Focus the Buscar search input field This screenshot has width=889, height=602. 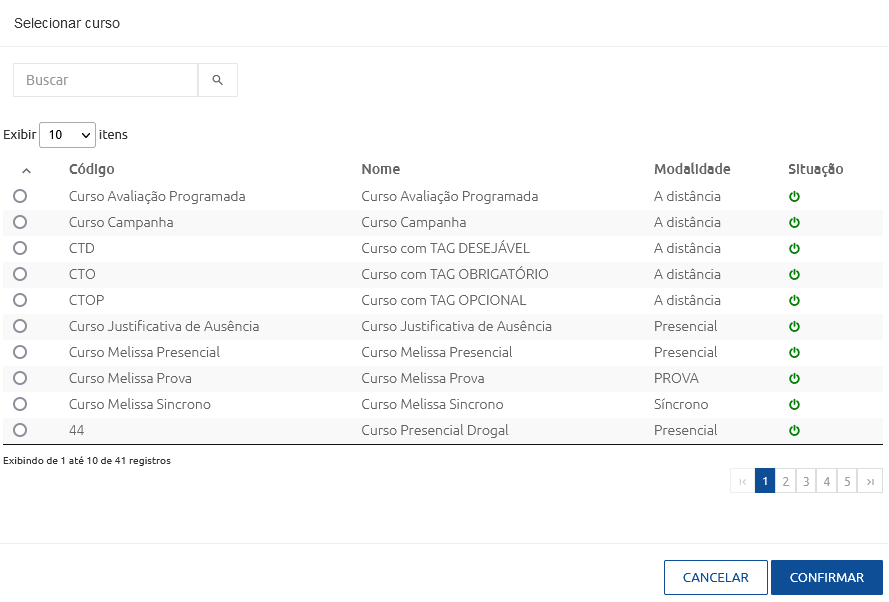click(x=105, y=80)
